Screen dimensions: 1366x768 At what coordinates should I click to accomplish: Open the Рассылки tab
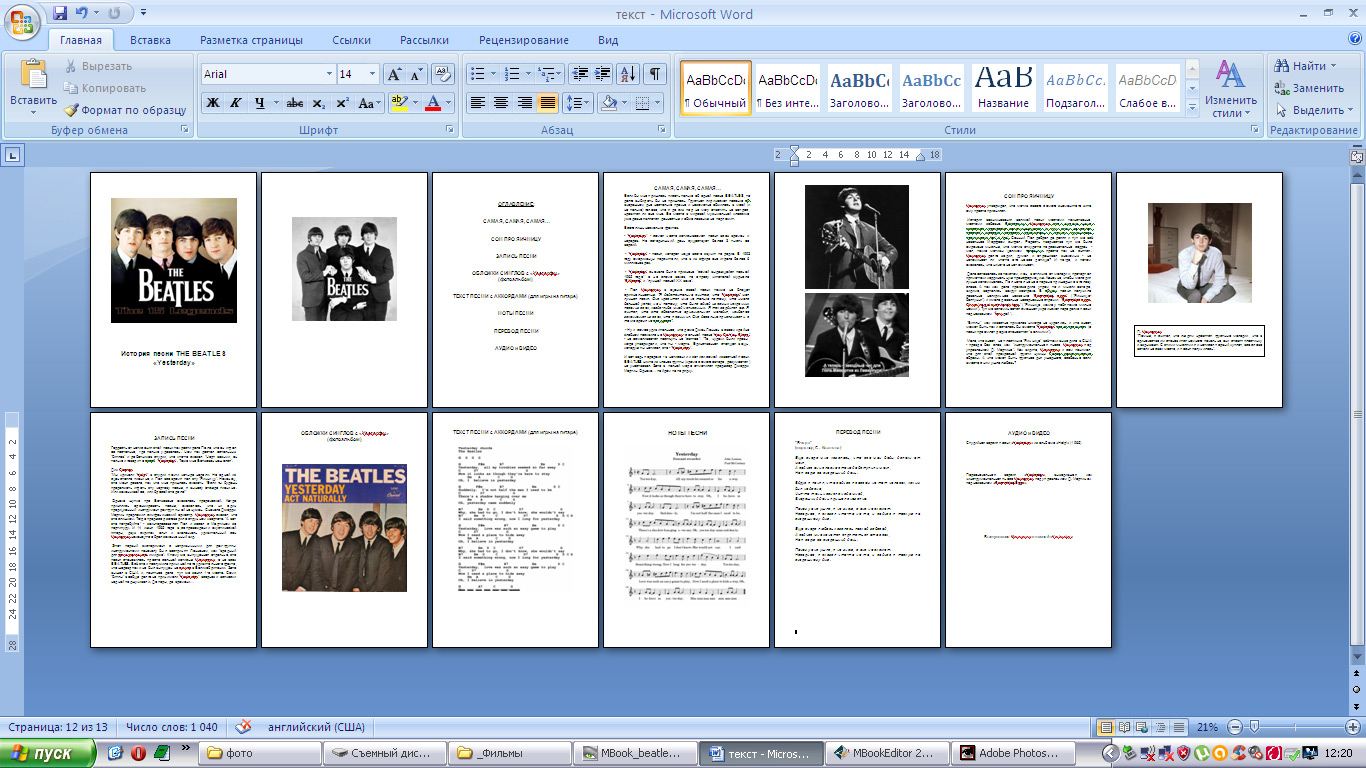coord(424,40)
